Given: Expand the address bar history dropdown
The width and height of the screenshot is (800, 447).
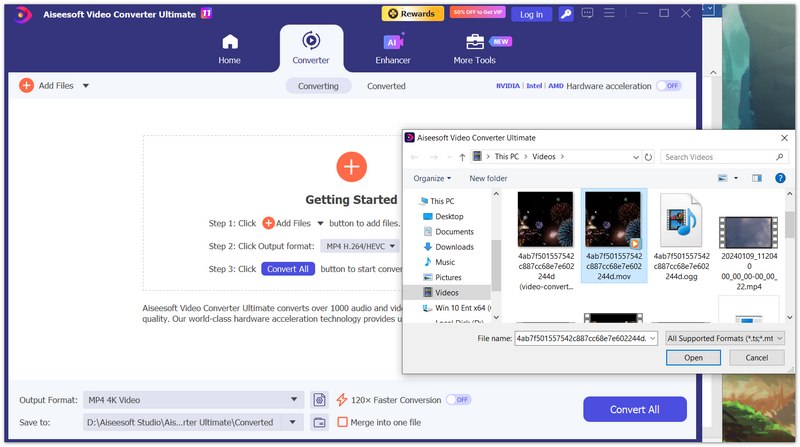Looking at the screenshot, I should 636,157.
